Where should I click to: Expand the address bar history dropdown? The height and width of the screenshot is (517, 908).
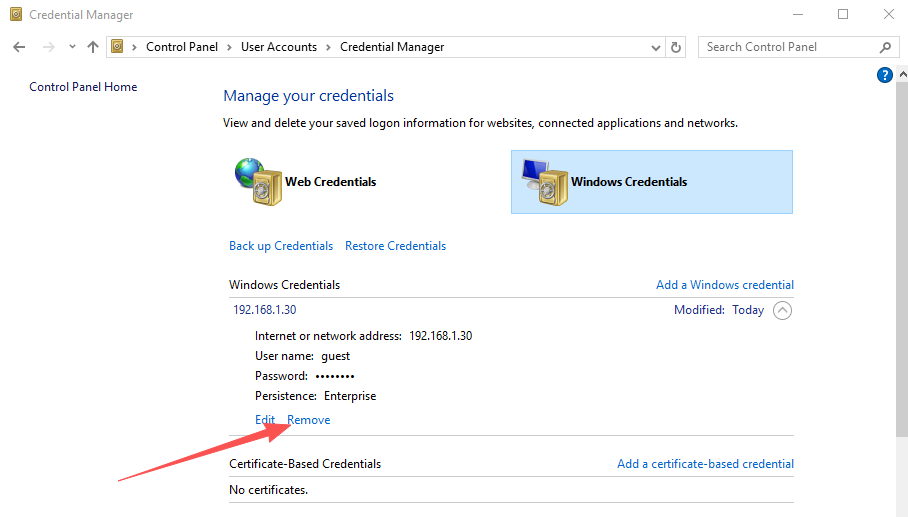(656, 47)
